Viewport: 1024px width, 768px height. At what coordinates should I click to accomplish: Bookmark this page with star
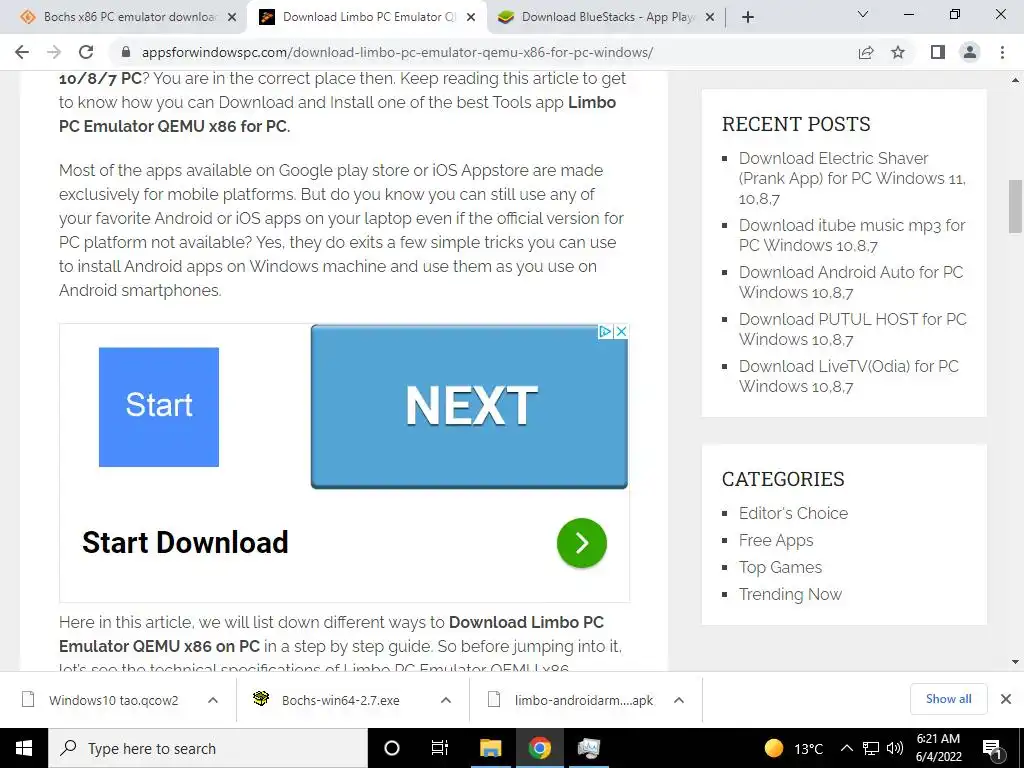[898, 52]
